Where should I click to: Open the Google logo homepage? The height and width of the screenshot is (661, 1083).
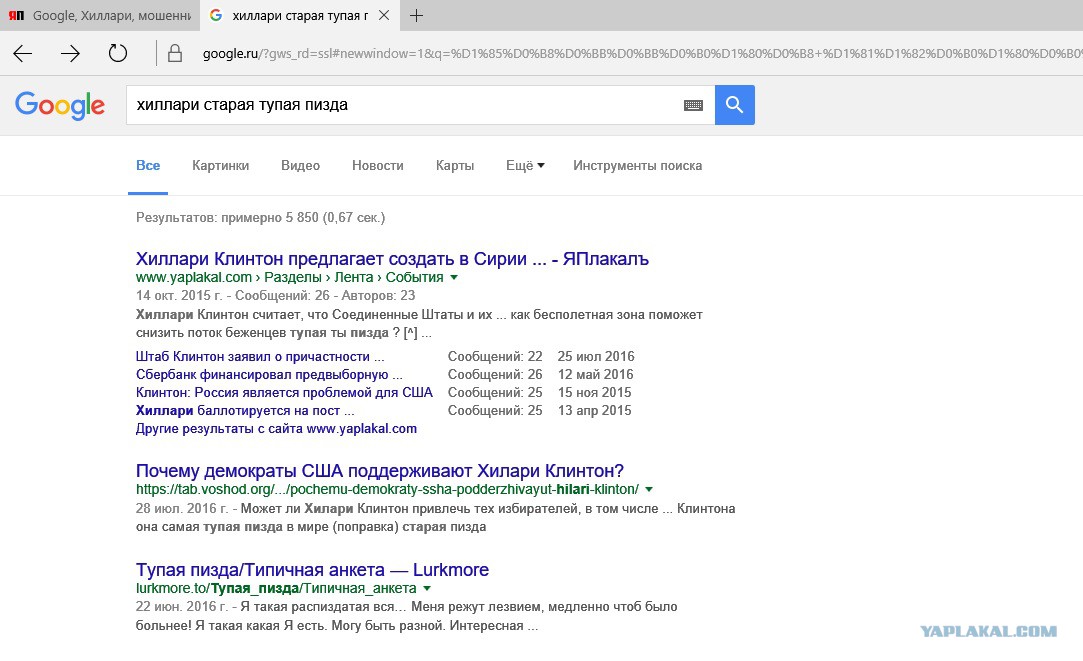pos(60,105)
